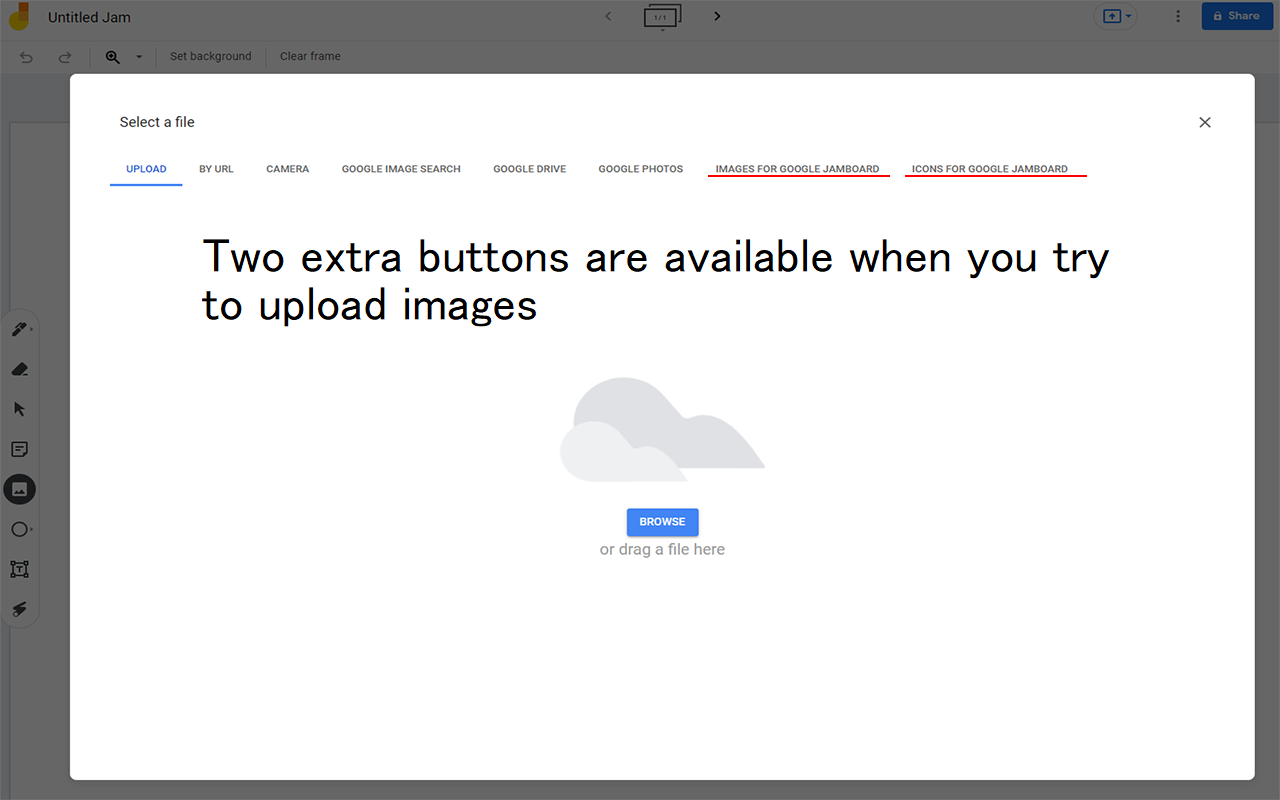This screenshot has height=800, width=1280.
Task: Click the Undo icon
Action: tap(26, 57)
